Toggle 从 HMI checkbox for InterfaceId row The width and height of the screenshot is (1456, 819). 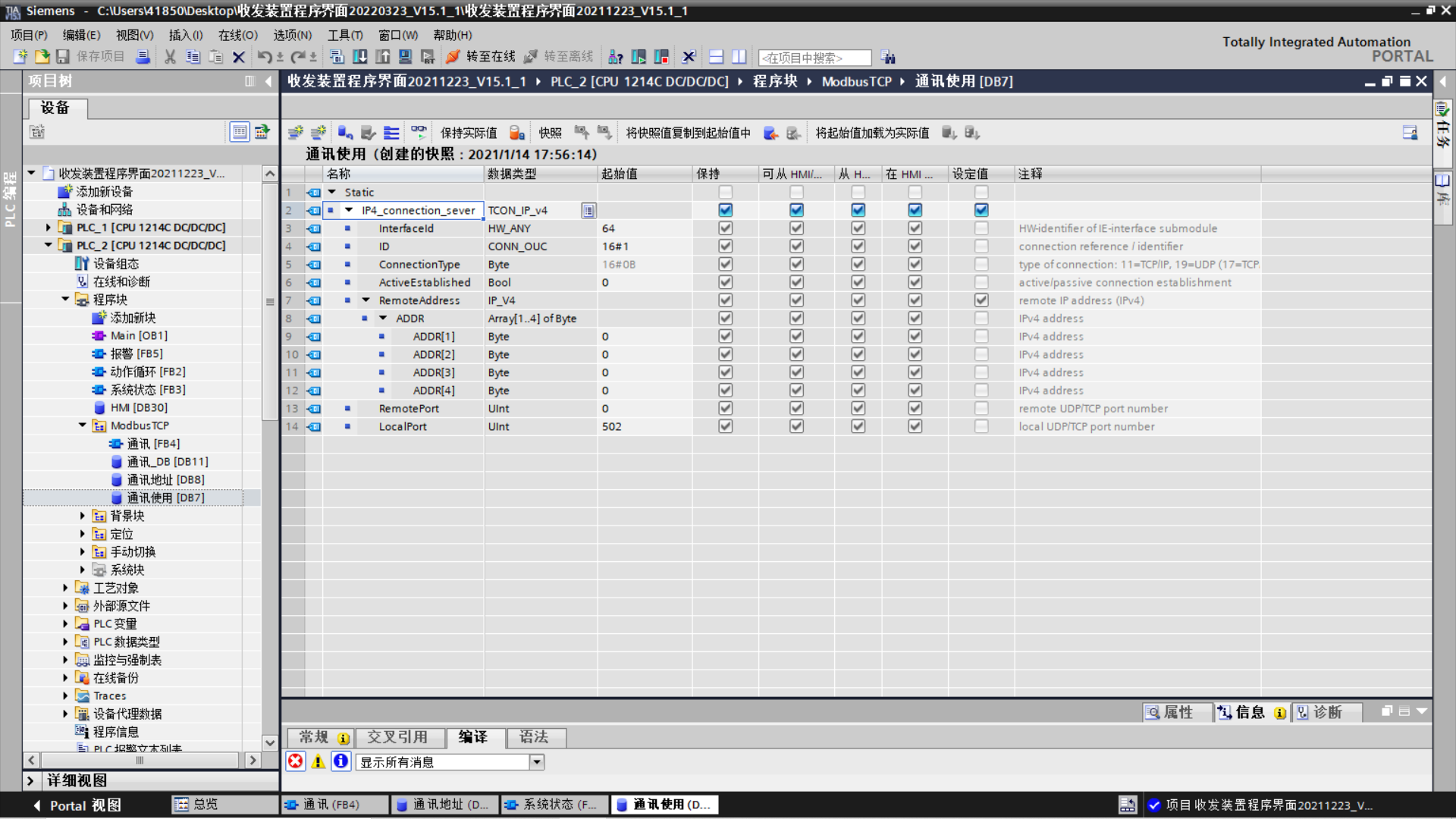click(x=858, y=228)
